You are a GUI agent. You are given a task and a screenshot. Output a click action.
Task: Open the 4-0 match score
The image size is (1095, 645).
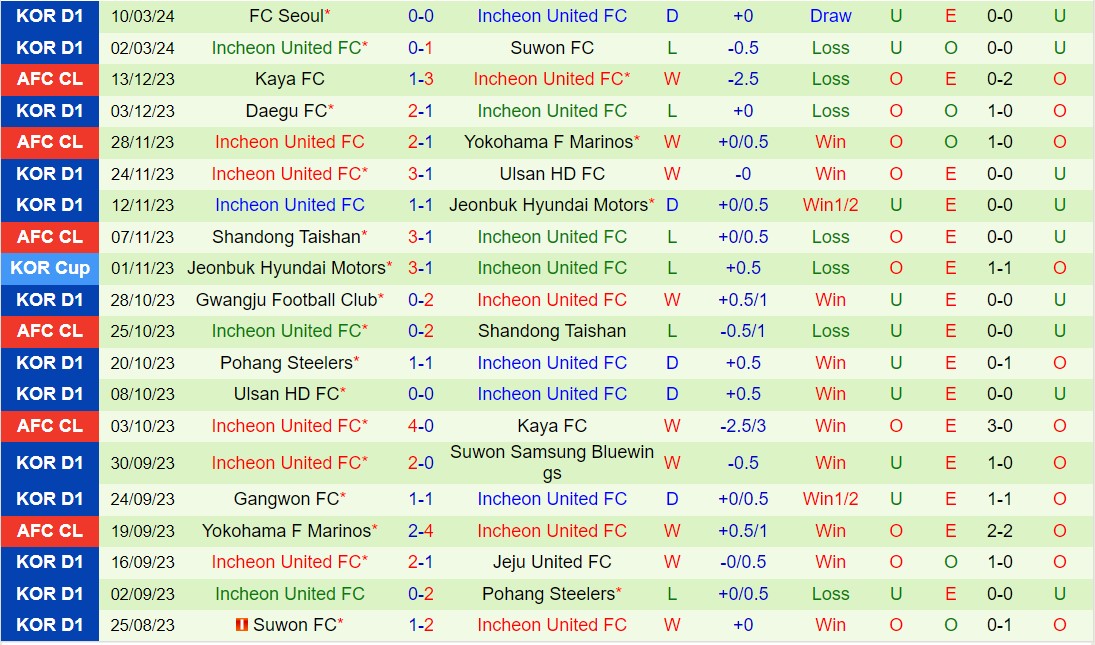click(421, 426)
